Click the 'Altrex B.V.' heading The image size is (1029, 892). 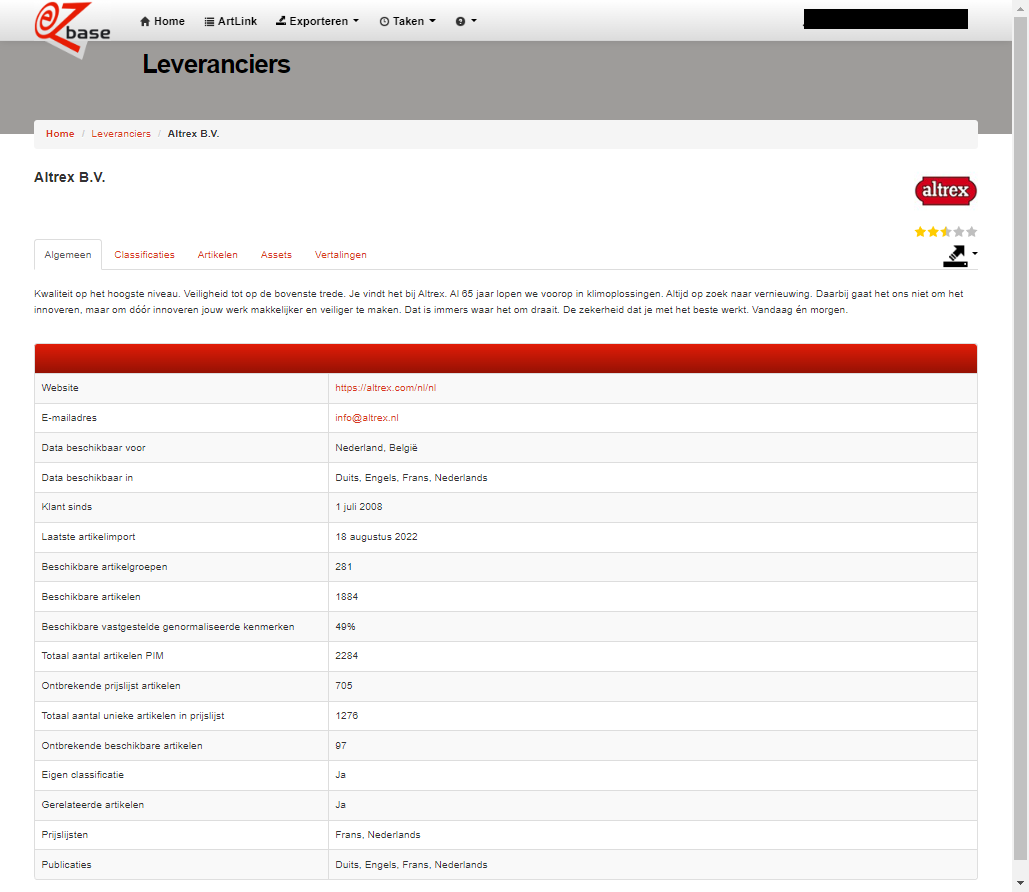[x=70, y=177]
